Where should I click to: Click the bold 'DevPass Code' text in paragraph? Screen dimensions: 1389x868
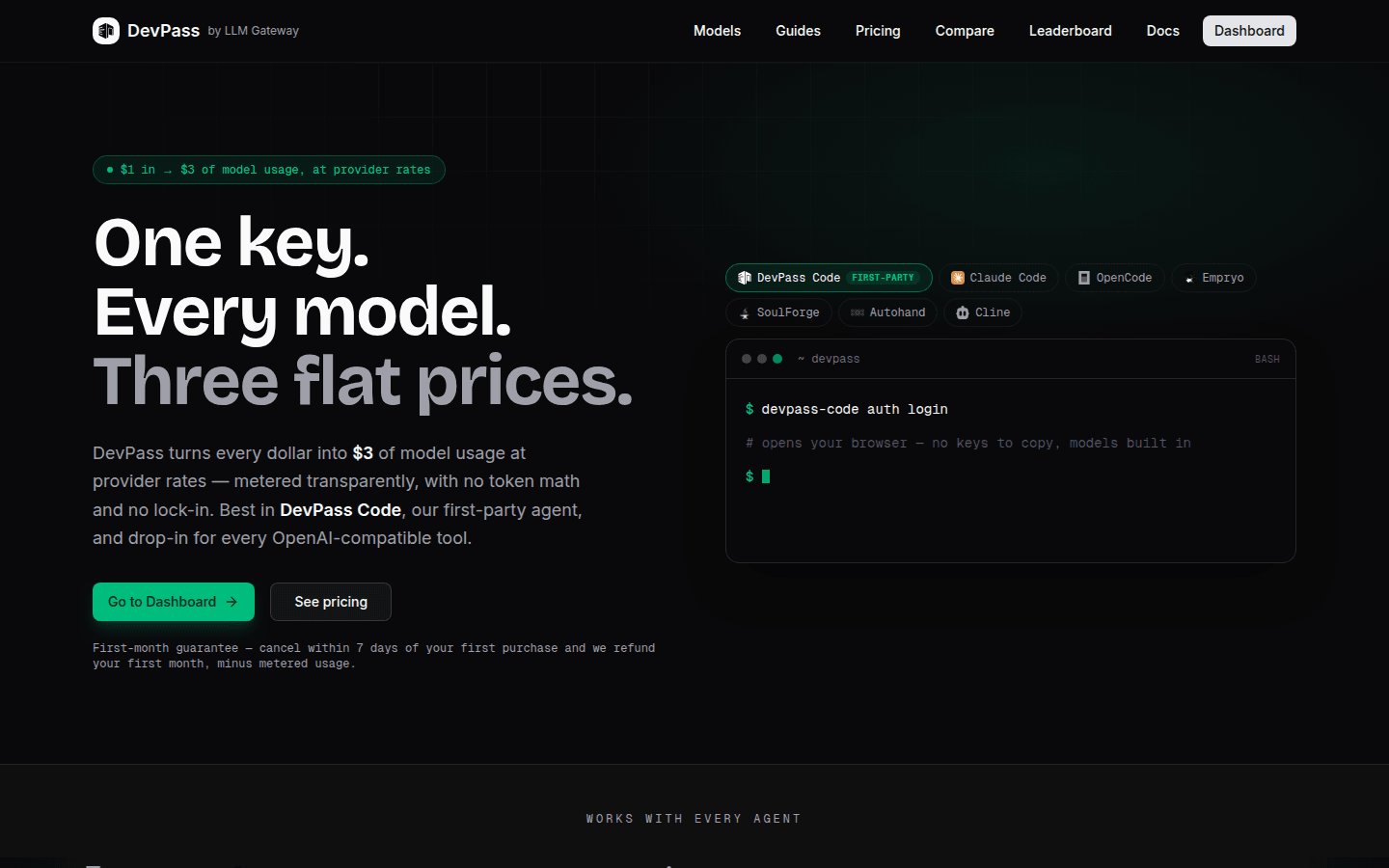[x=340, y=509]
